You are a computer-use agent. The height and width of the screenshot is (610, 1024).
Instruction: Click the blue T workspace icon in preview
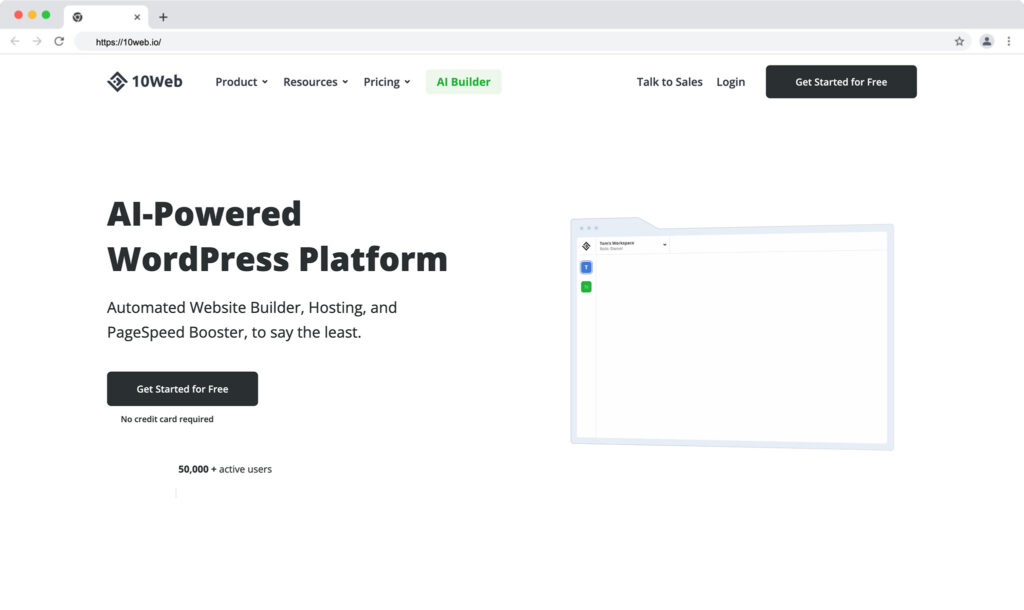point(586,267)
